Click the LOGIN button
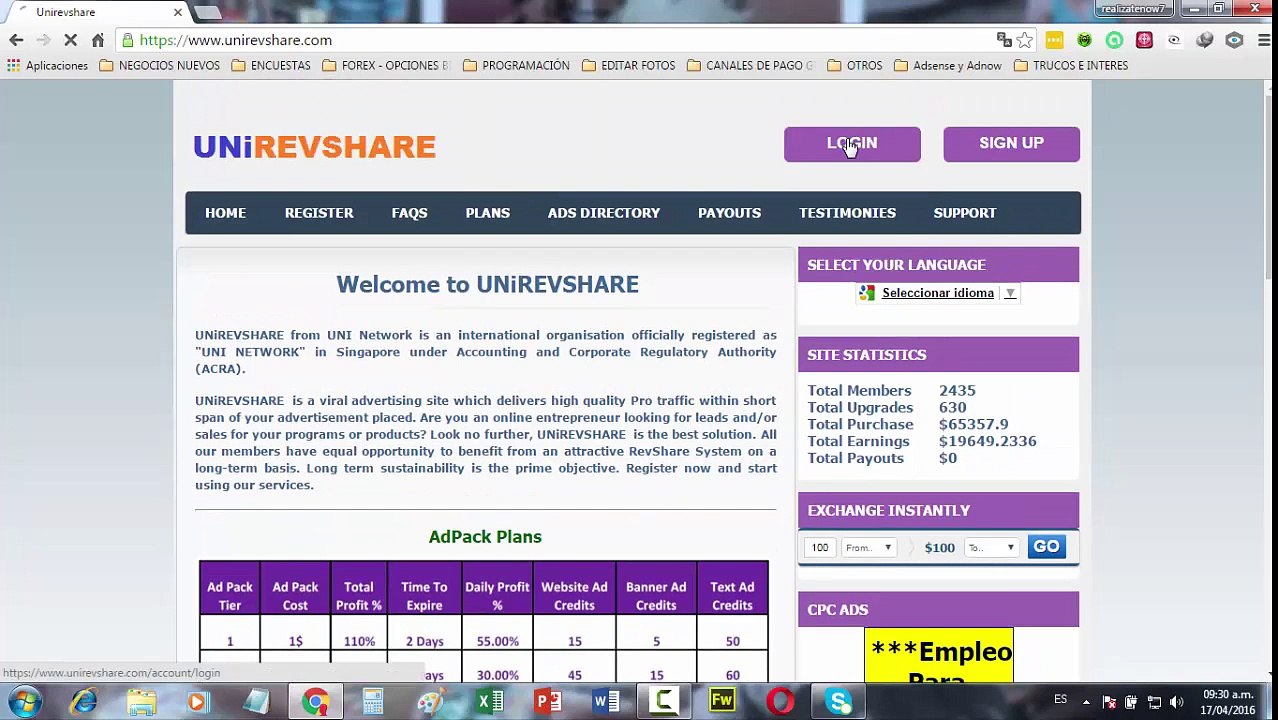1278x720 pixels. (x=852, y=144)
